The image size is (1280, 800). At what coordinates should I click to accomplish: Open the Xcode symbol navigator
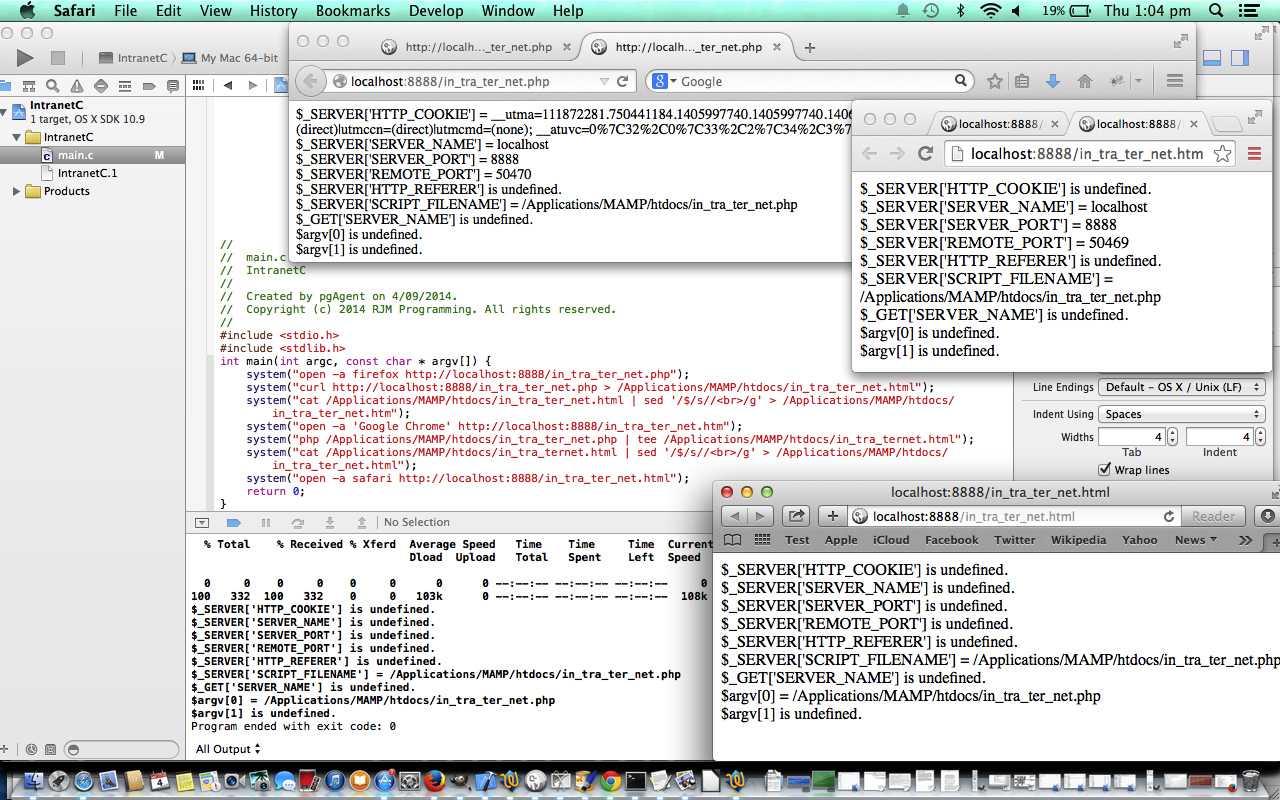28,85
